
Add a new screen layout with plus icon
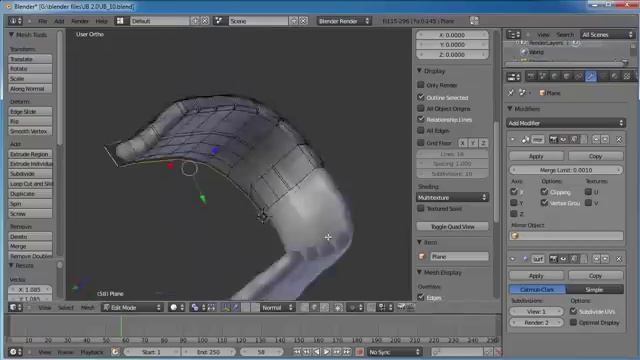point(195,21)
